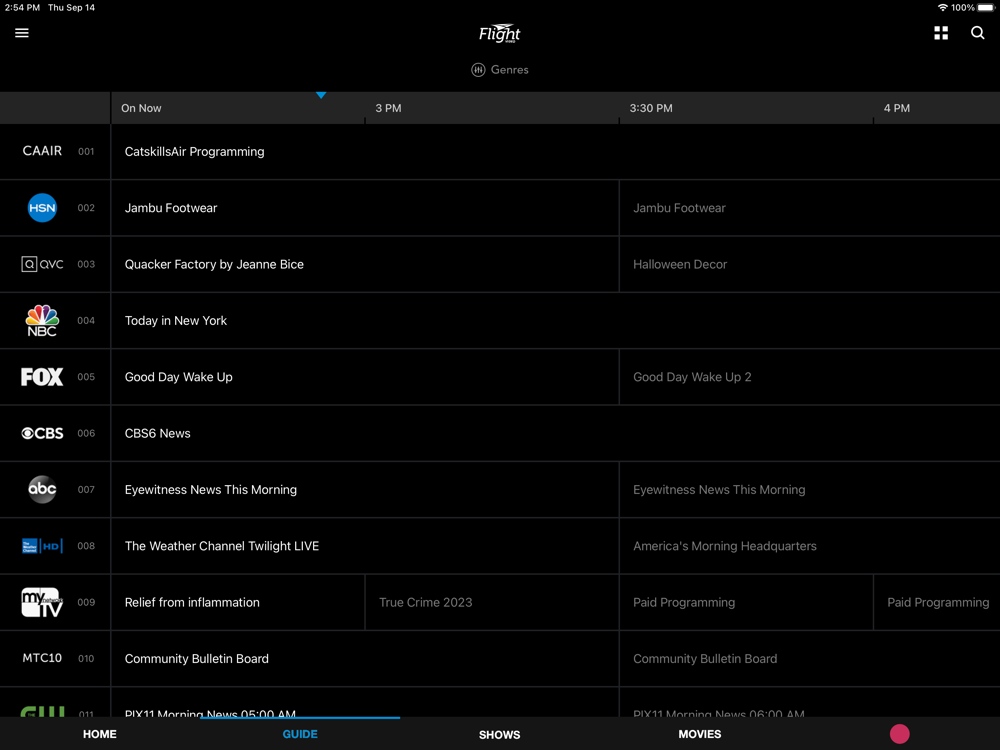Select the 3:30 PM time header
The height and width of the screenshot is (750, 1000).
(x=651, y=108)
